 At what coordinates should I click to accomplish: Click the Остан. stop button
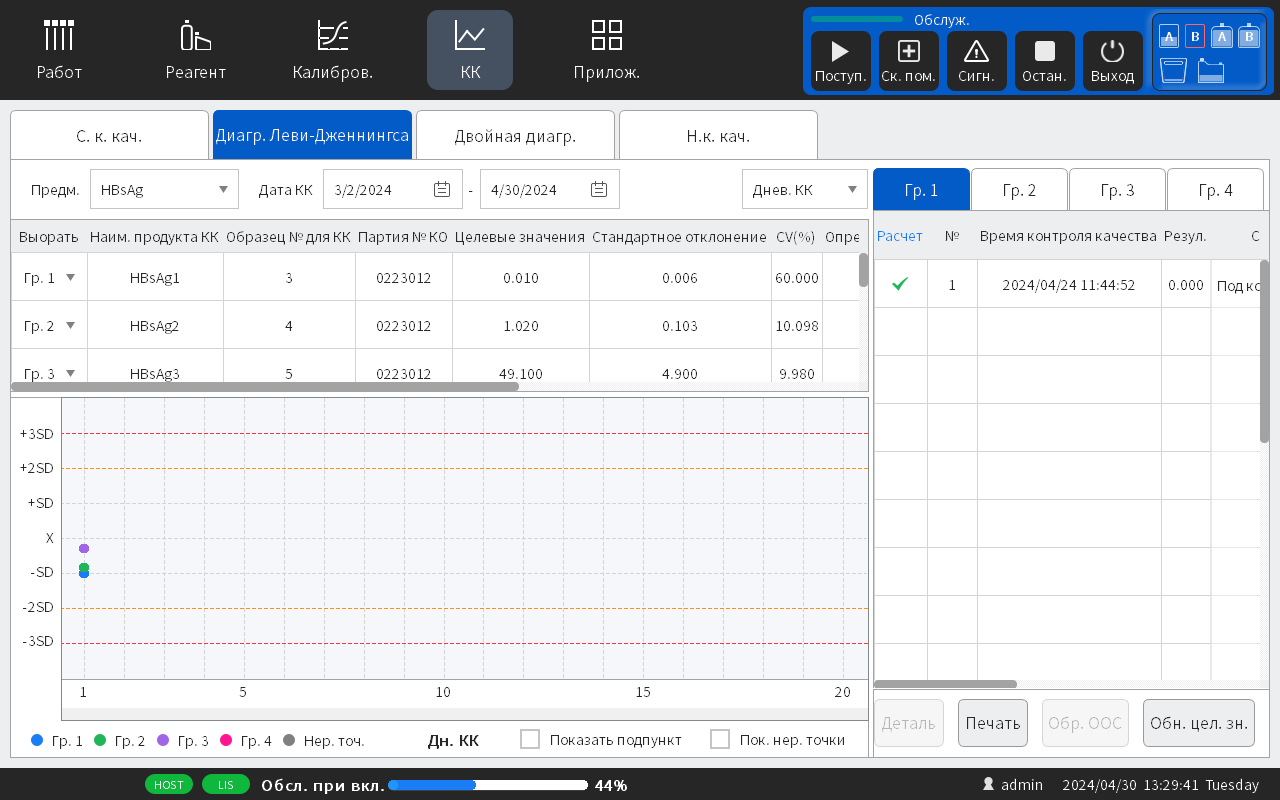click(x=1045, y=61)
